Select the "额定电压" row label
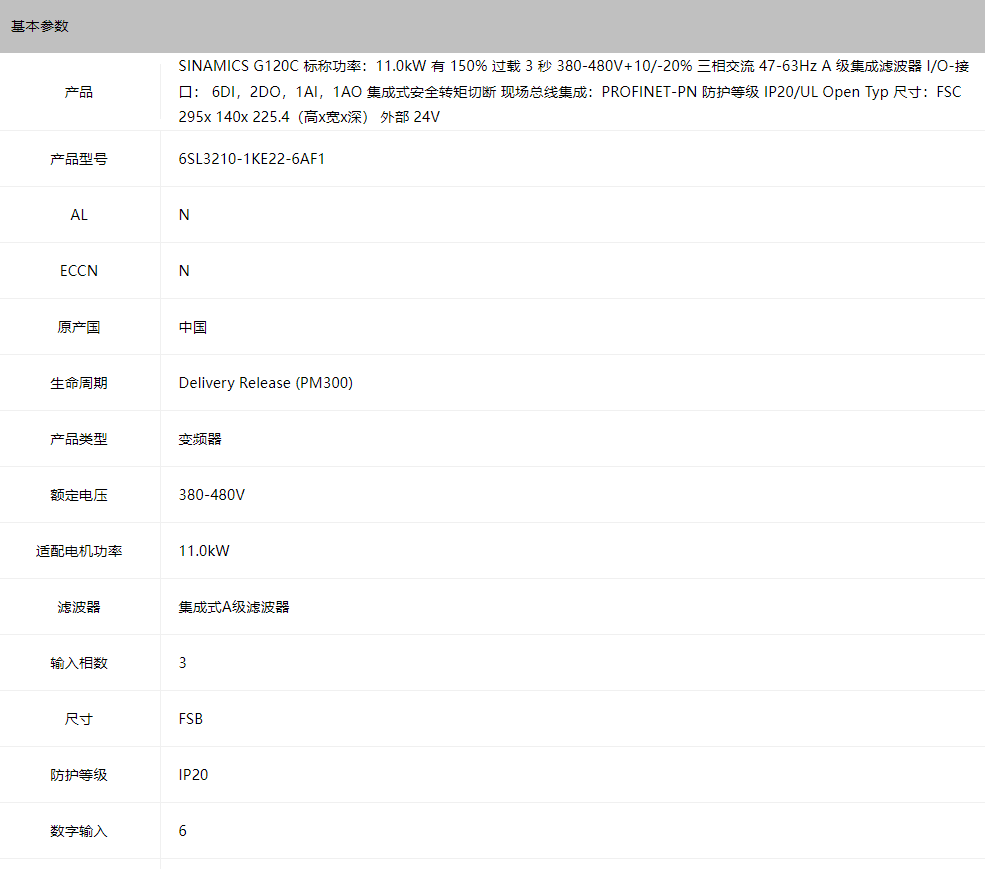Viewport: 985px width, 869px height. pyautogui.click(x=79, y=495)
